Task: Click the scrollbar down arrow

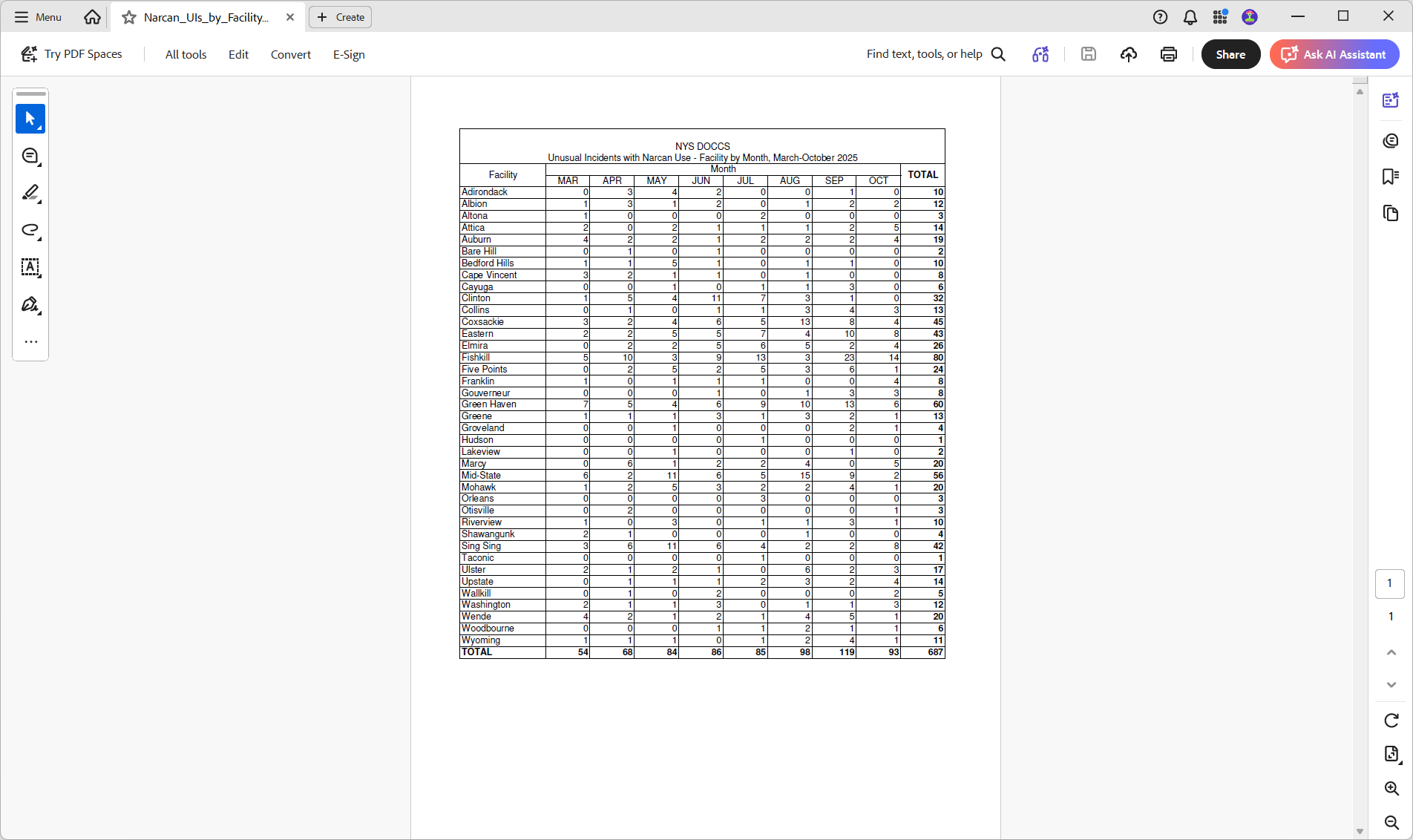Action: (1360, 831)
